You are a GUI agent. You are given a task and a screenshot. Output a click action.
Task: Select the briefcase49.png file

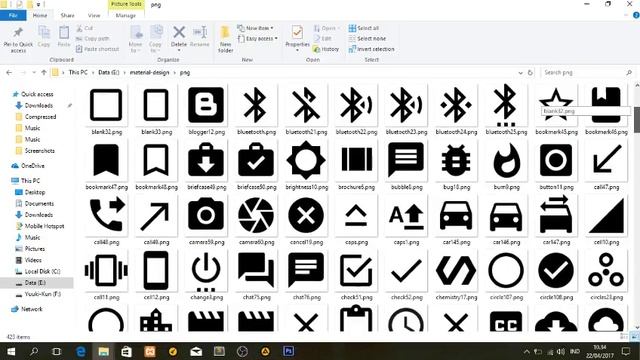(x=207, y=165)
